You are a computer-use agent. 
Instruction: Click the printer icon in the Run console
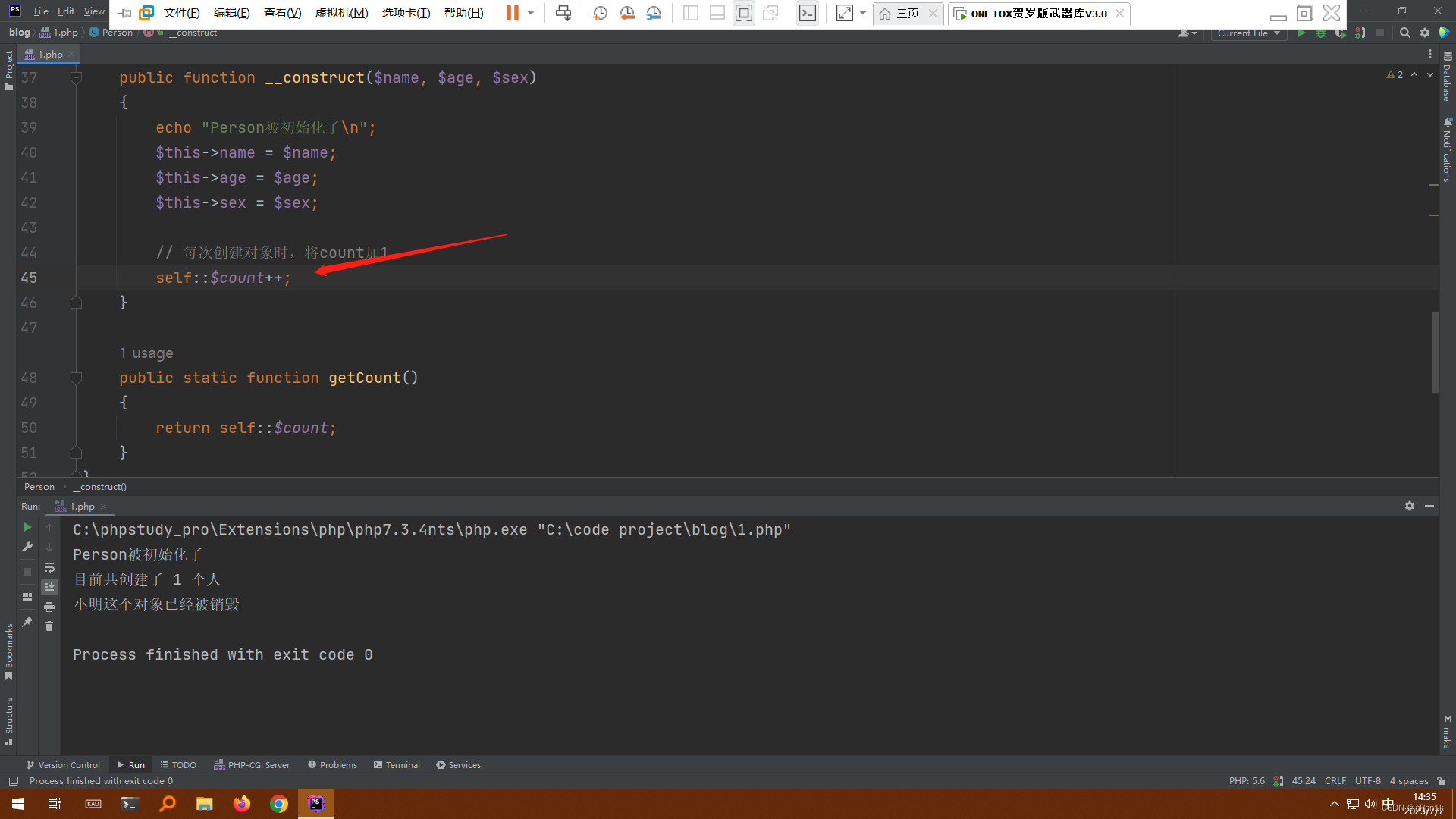(x=49, y=607)
